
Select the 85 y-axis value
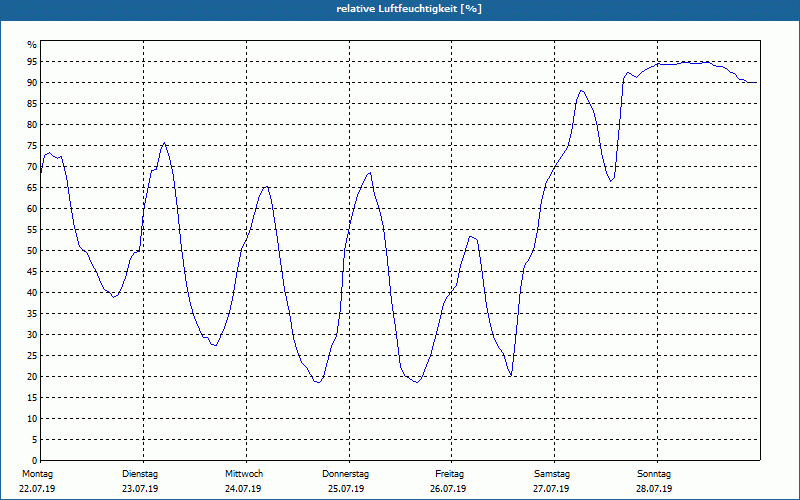(x=32, y=104)
